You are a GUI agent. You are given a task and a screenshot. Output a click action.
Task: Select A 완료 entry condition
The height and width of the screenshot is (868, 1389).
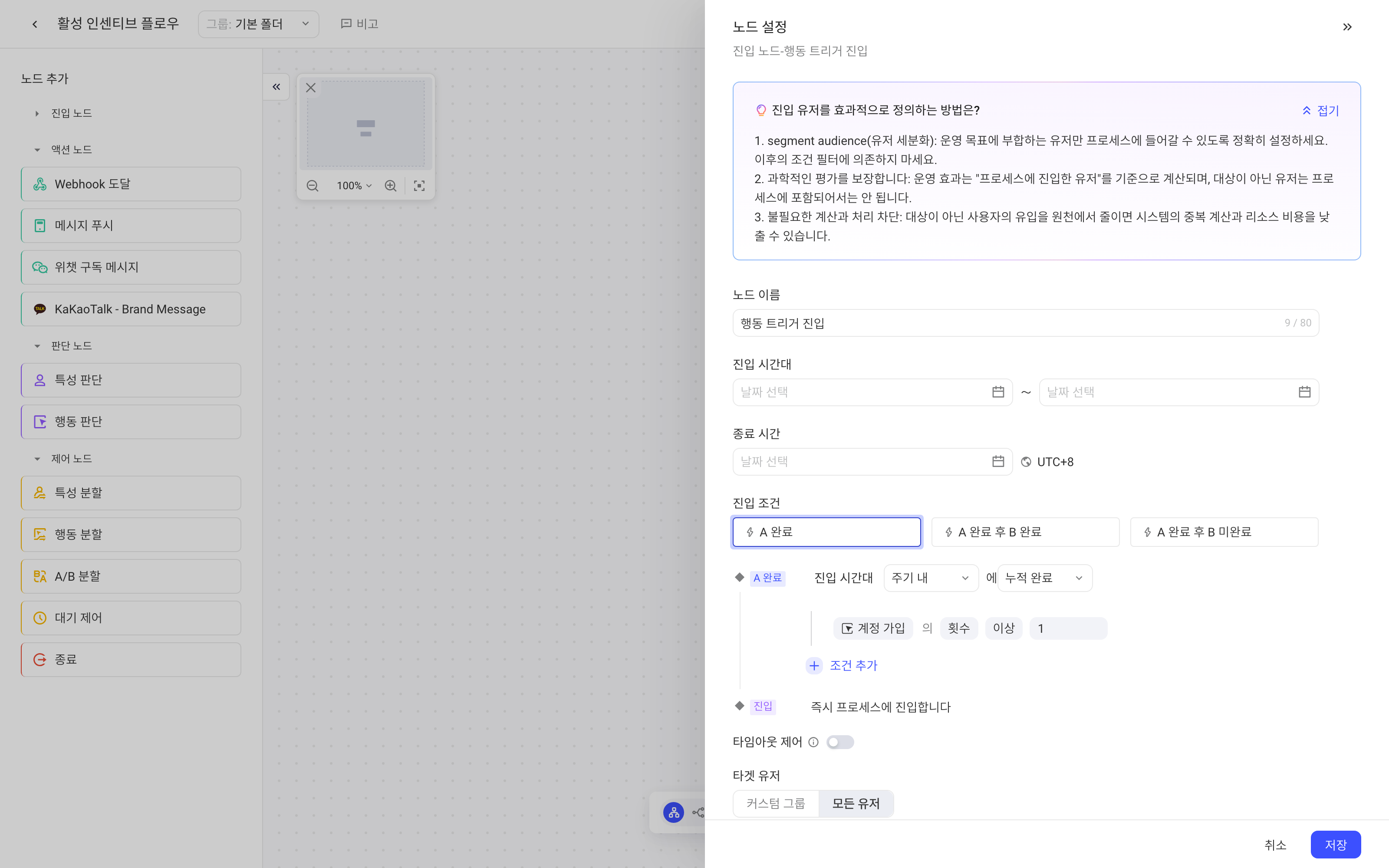coord(826,532)
